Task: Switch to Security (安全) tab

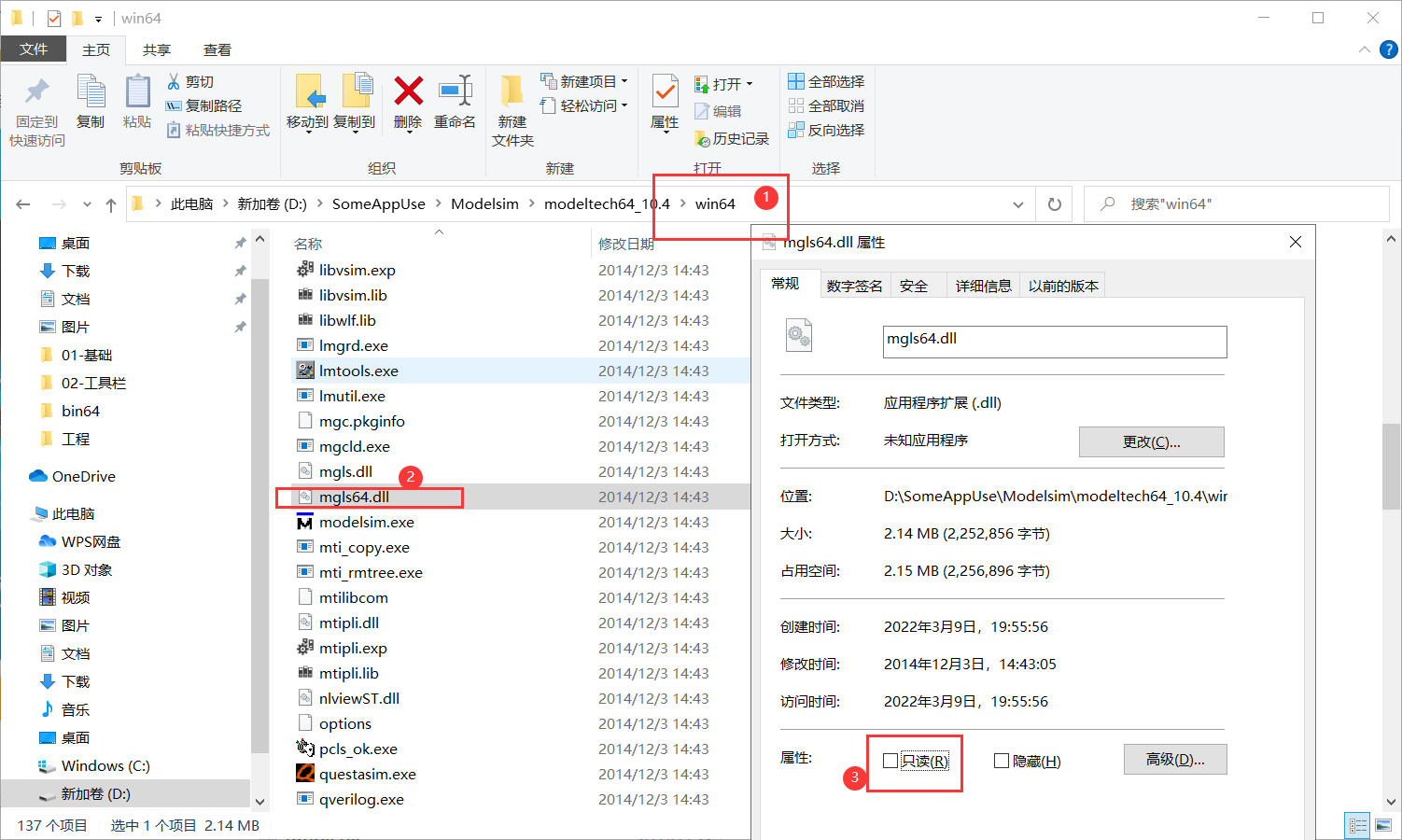Action: (914, 286)
